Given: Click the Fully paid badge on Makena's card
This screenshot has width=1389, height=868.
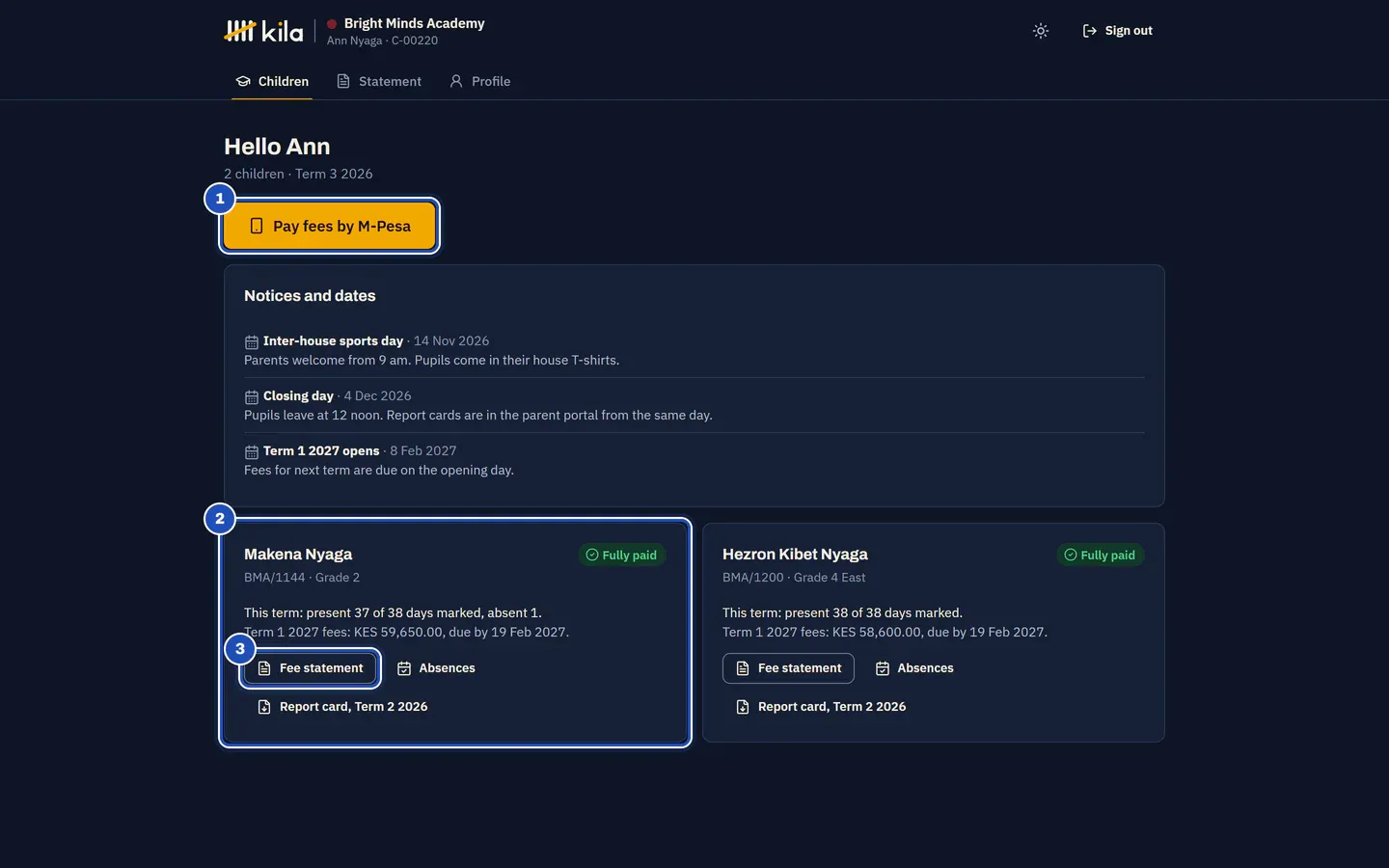Looking at the screenshot, I should tap(622, 555).
